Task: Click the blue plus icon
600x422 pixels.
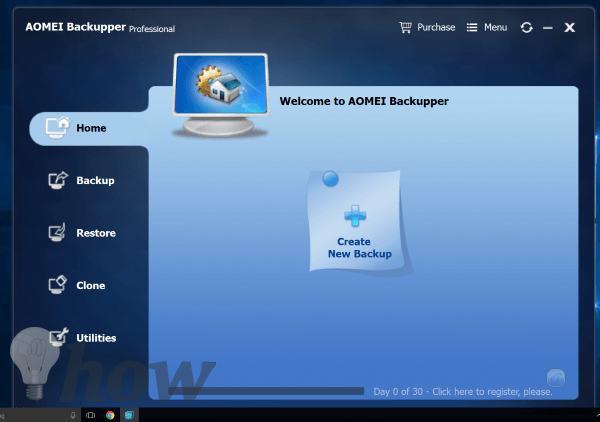Action: pos(355,215)
